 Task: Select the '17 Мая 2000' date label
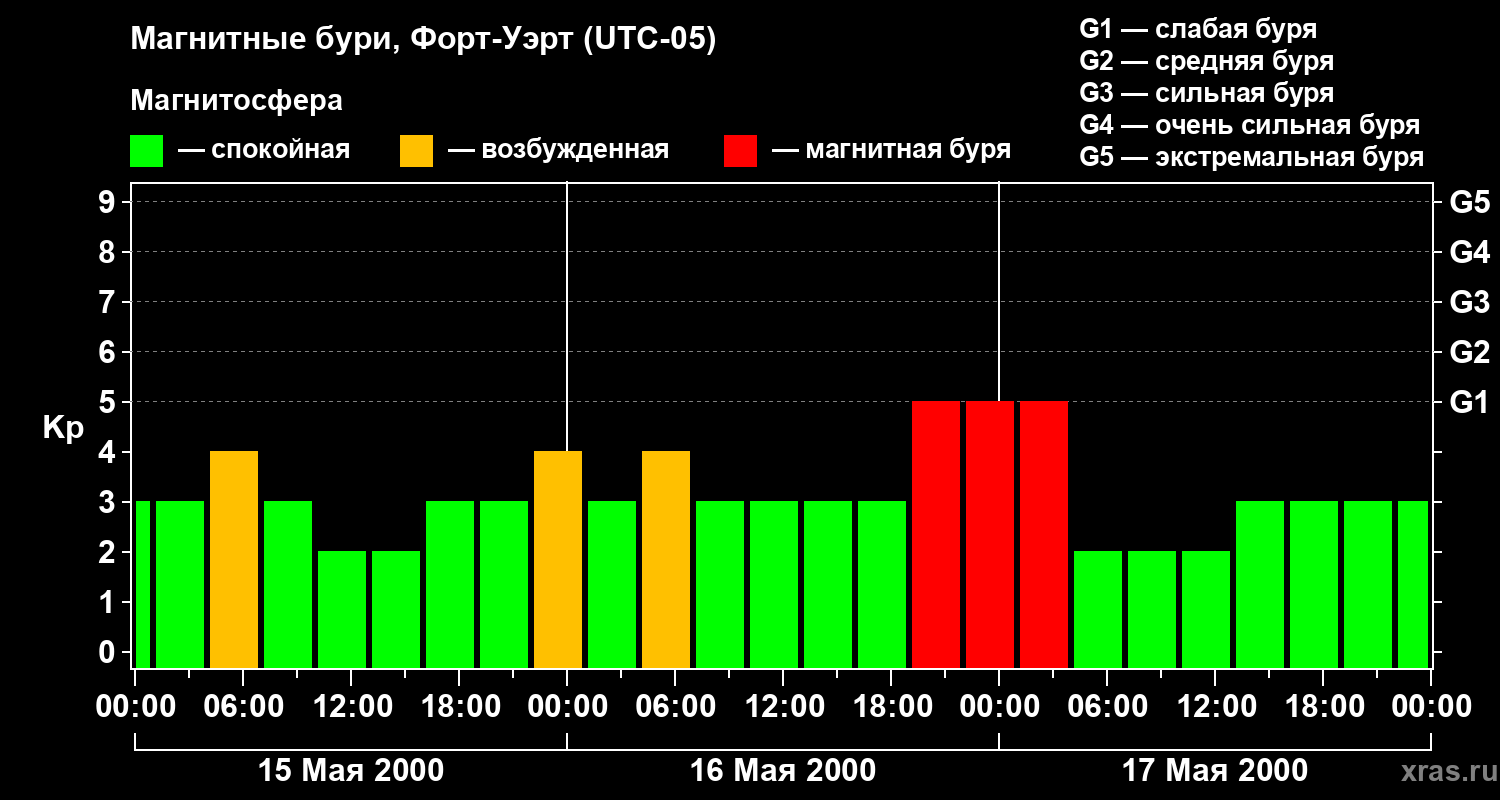pos(1214,771)
